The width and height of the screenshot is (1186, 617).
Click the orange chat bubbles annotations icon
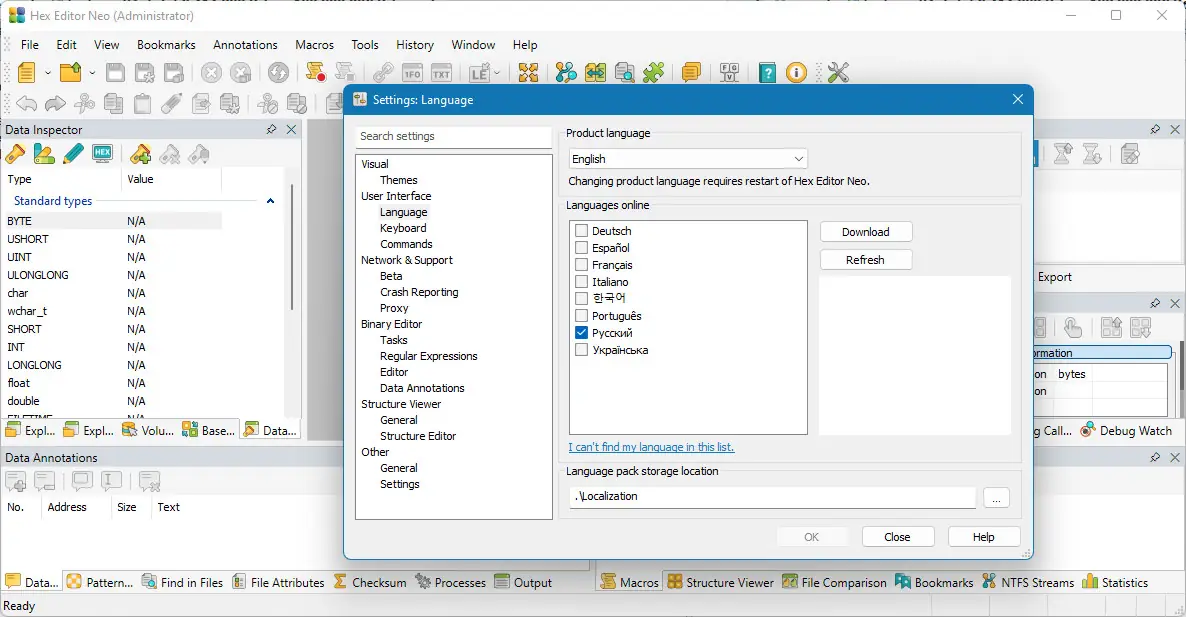pos(691,73)
